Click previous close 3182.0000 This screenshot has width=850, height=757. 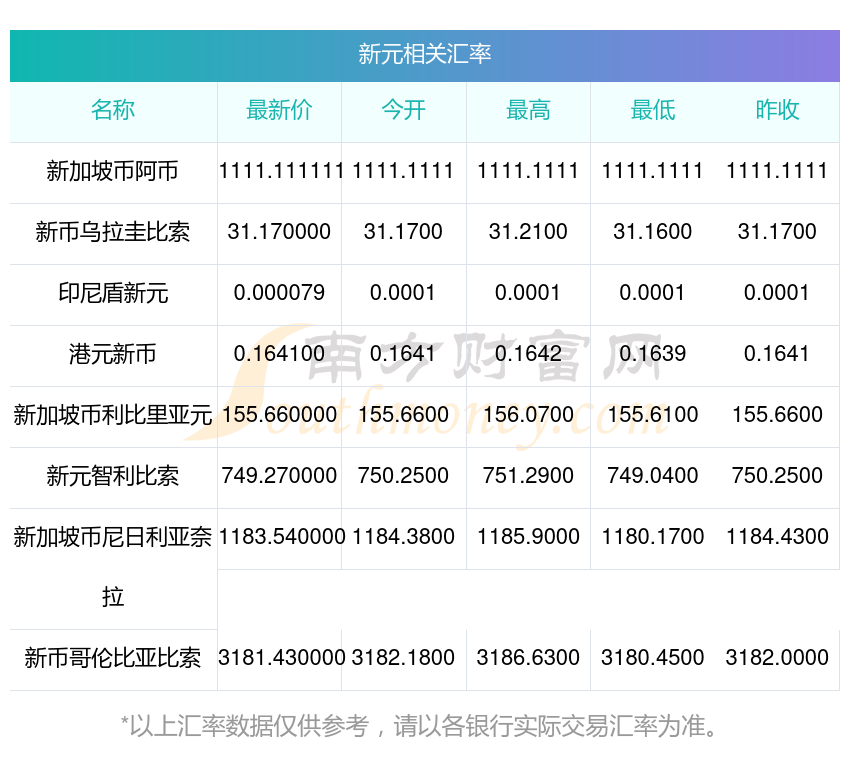pyautogui.click(x=777, y=658)
